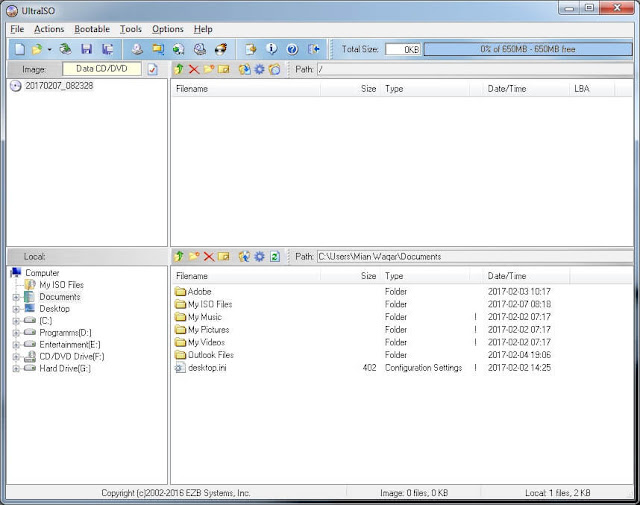Click the Add Files document-arrow icon
640x505 pixels.
[x=251, y=49]
